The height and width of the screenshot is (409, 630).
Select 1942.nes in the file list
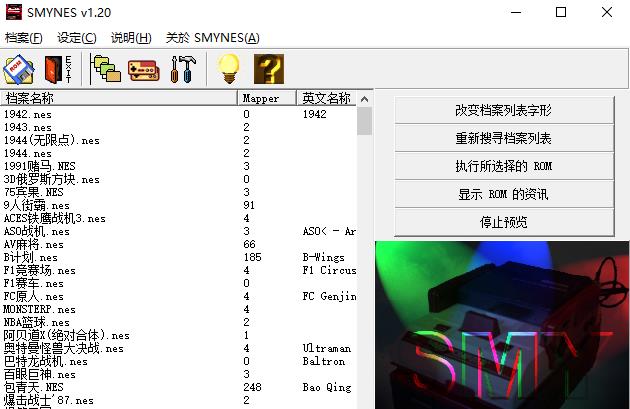click(x=29, y=115)
